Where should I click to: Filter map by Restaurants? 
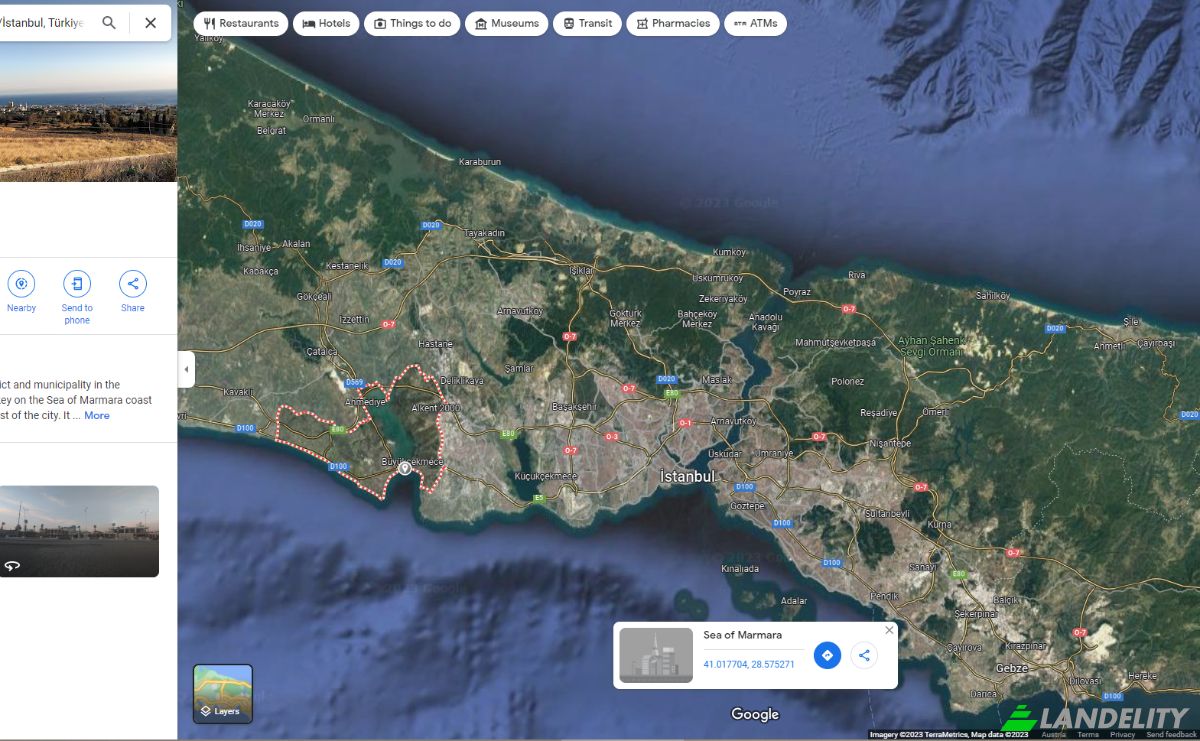[x=241, y=23]
